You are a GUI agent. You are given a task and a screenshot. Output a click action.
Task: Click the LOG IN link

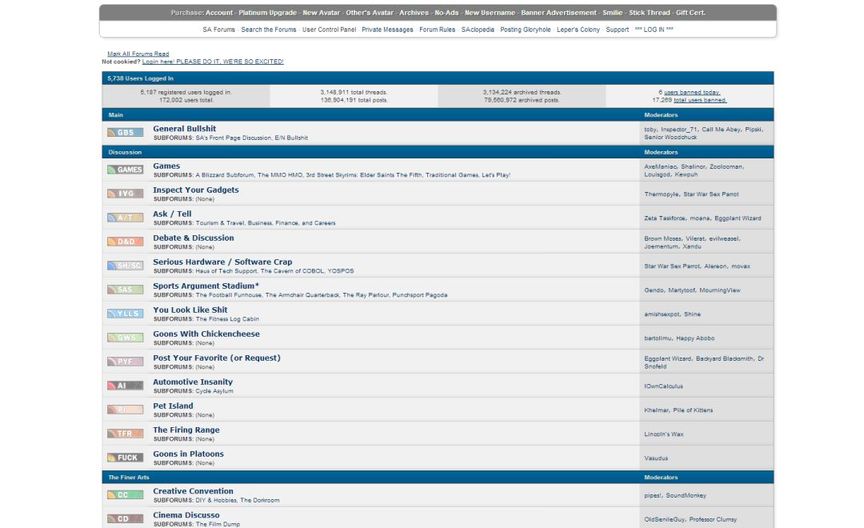(654, 30)
